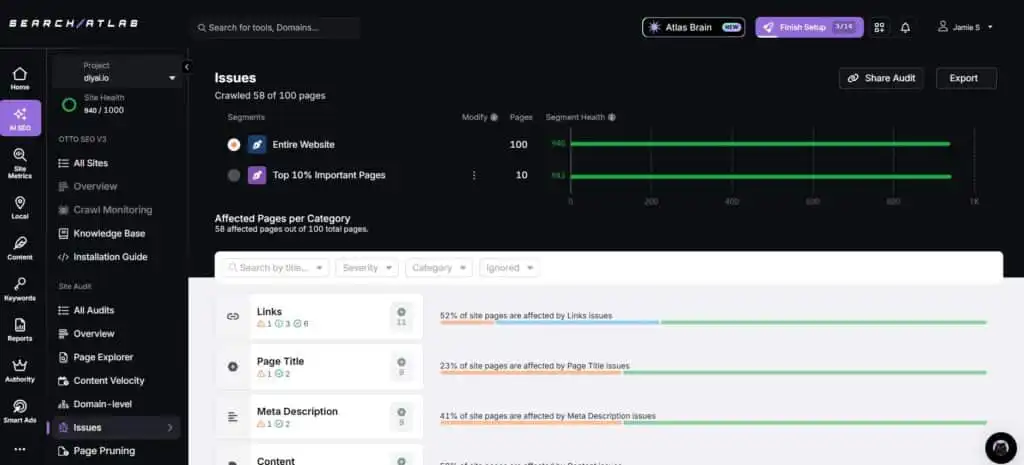Open the Page Title issue count badge

click(x=401, y=367)
